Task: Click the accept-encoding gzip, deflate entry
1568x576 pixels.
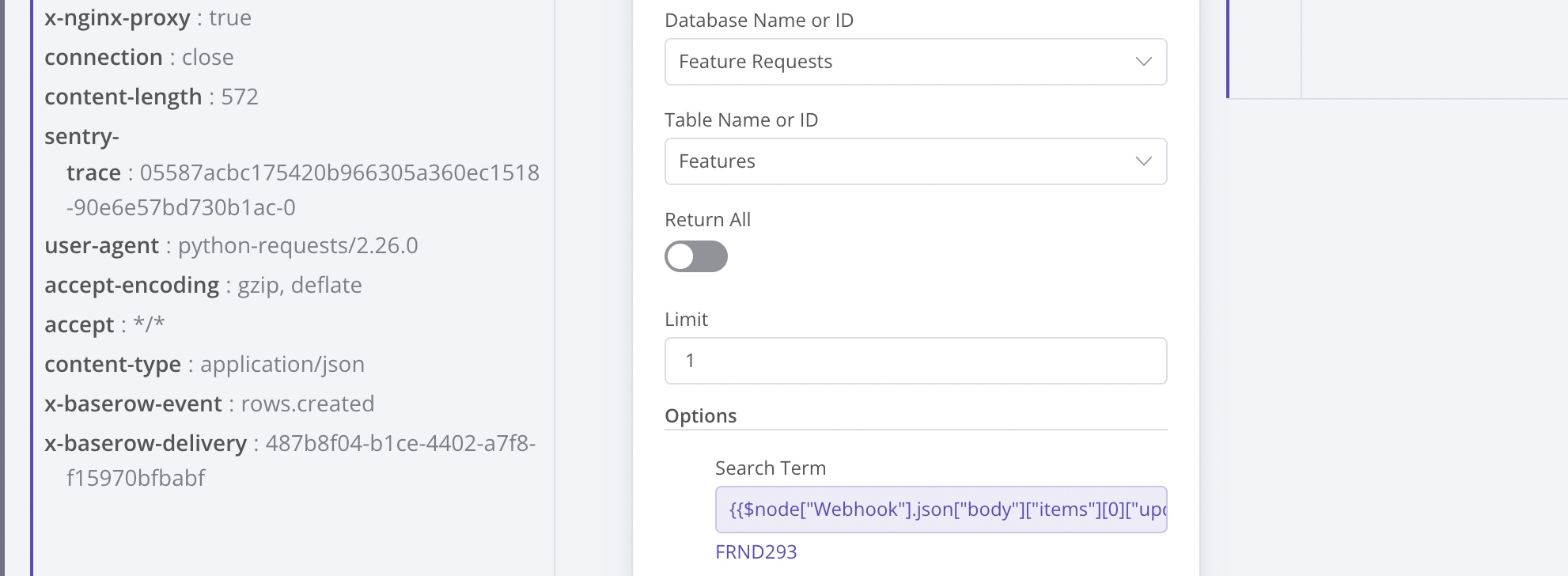Action: coord(203,285)
